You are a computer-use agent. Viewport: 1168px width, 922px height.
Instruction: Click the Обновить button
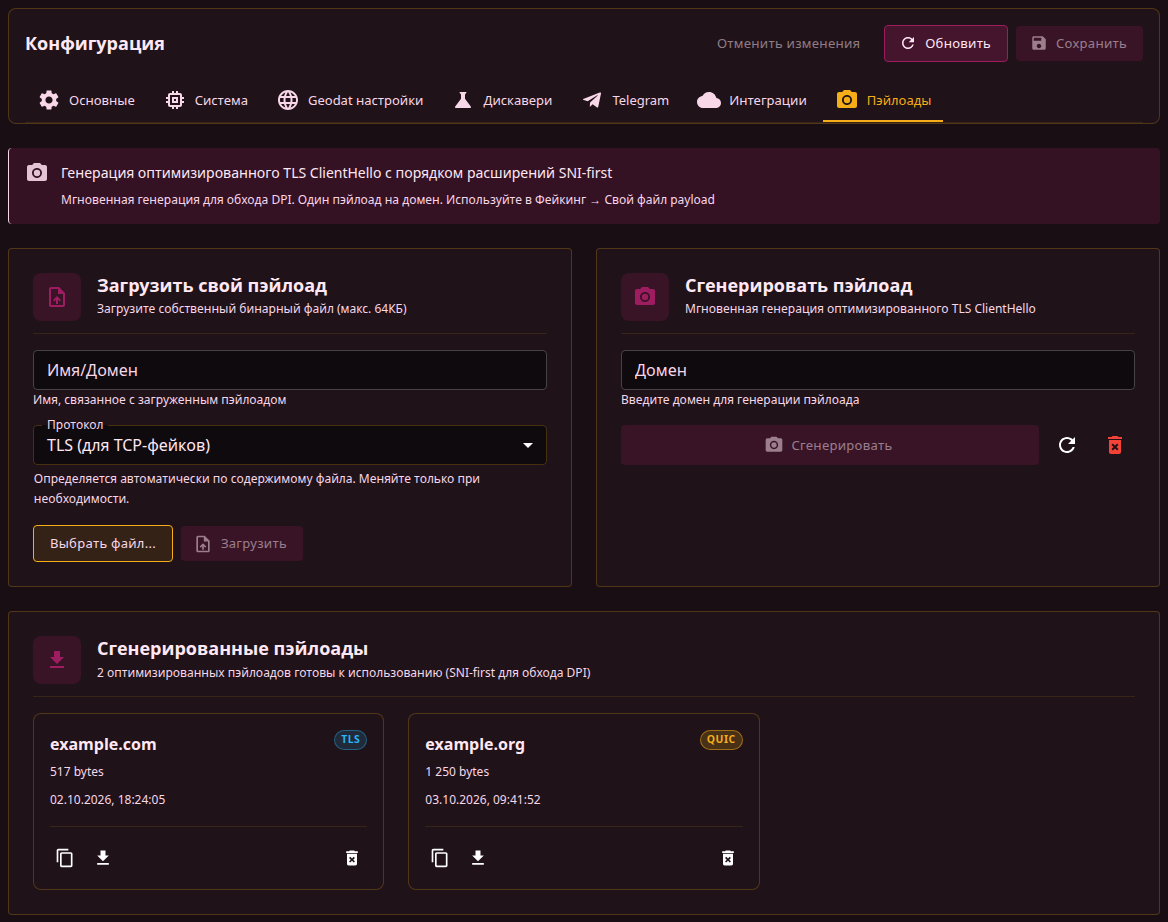pyautogui.click(x=945, y=43)
